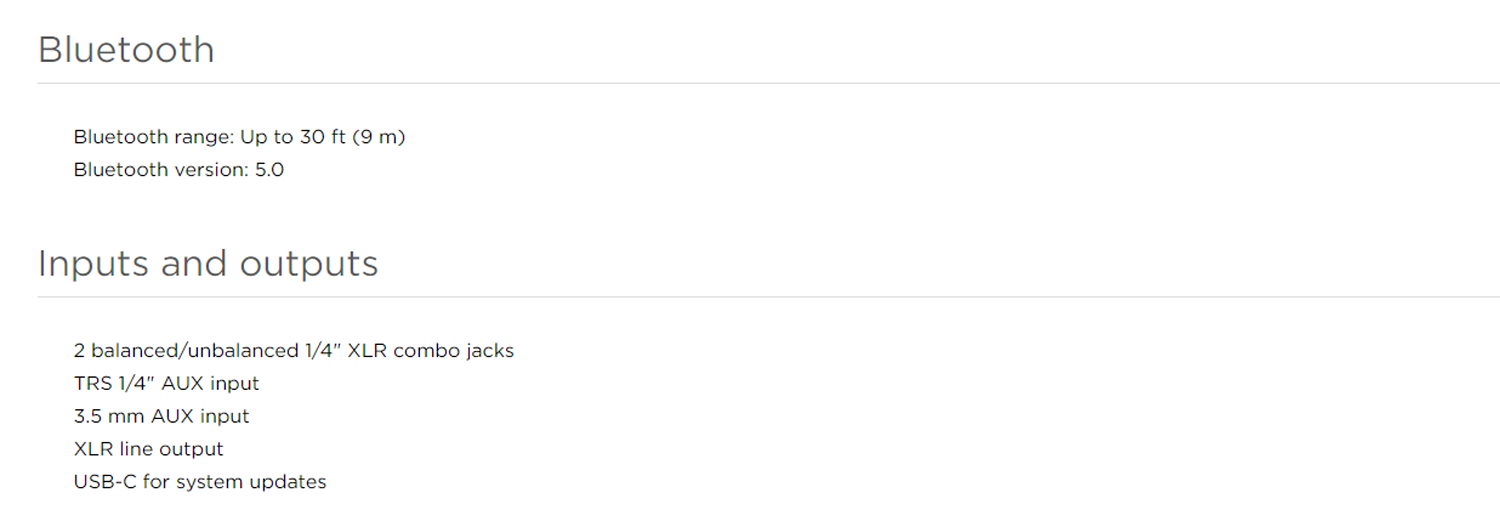Screen dimensions: 1500x521
Task: Click the "30 ft" range value
Action: 322,137
